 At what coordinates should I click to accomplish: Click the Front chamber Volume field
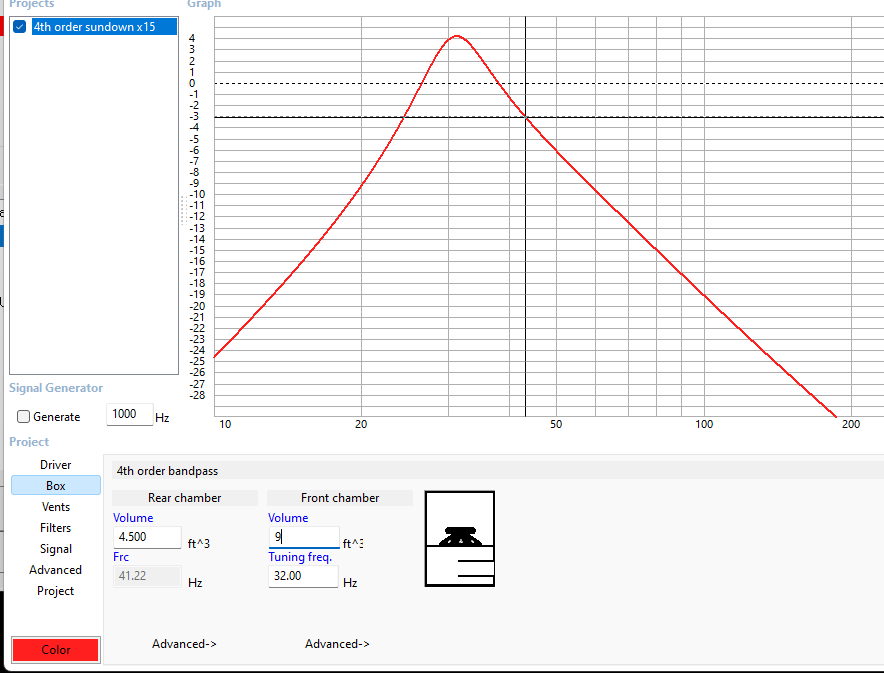304,537
